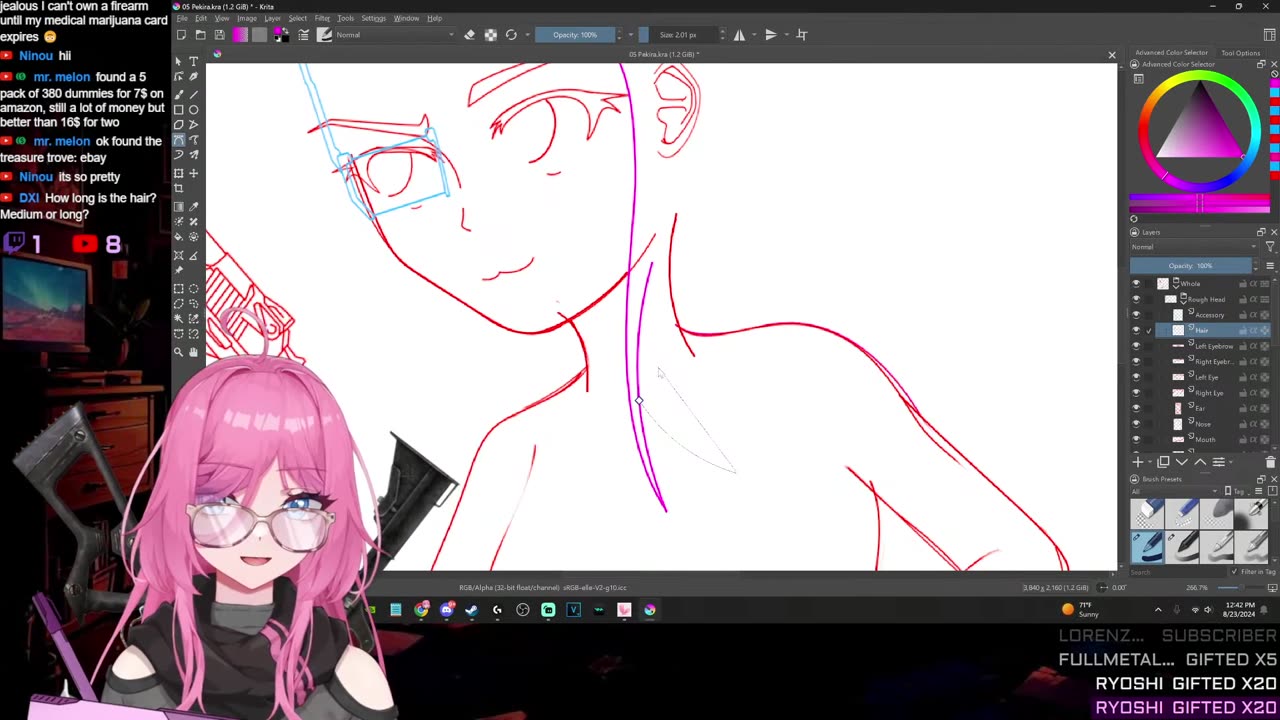Hide the Whole group layer
1280x720 pixels.
(1136, 284)
